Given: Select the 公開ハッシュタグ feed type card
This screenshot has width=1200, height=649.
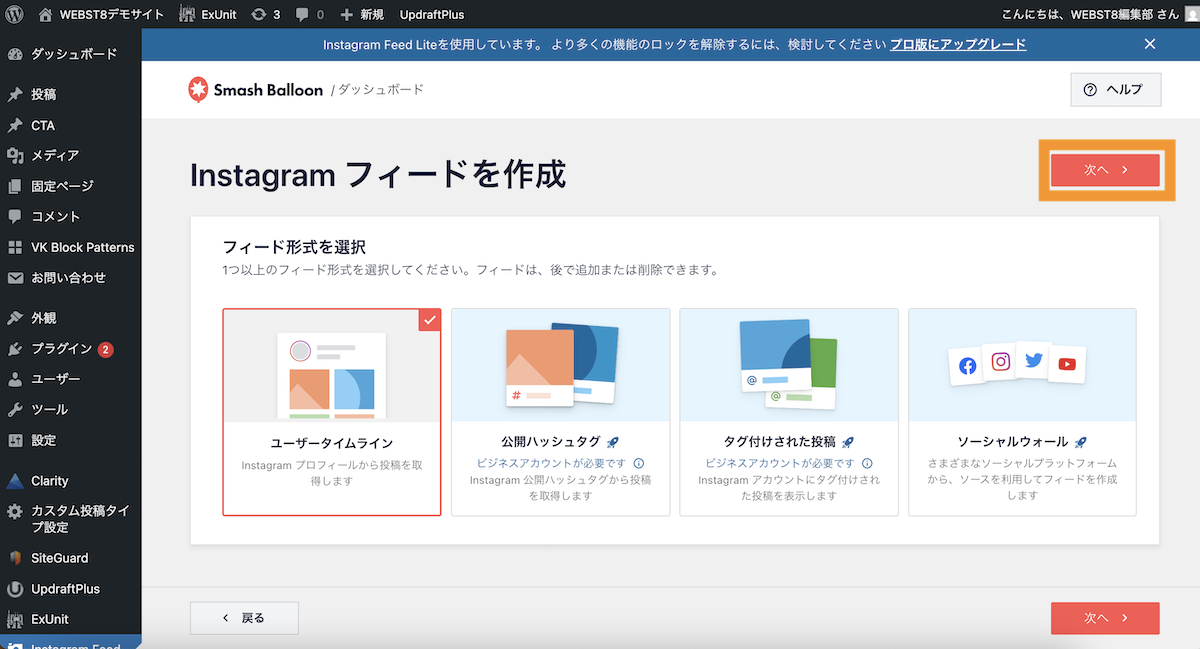Looking at the screenshot, I should point(560,411).
